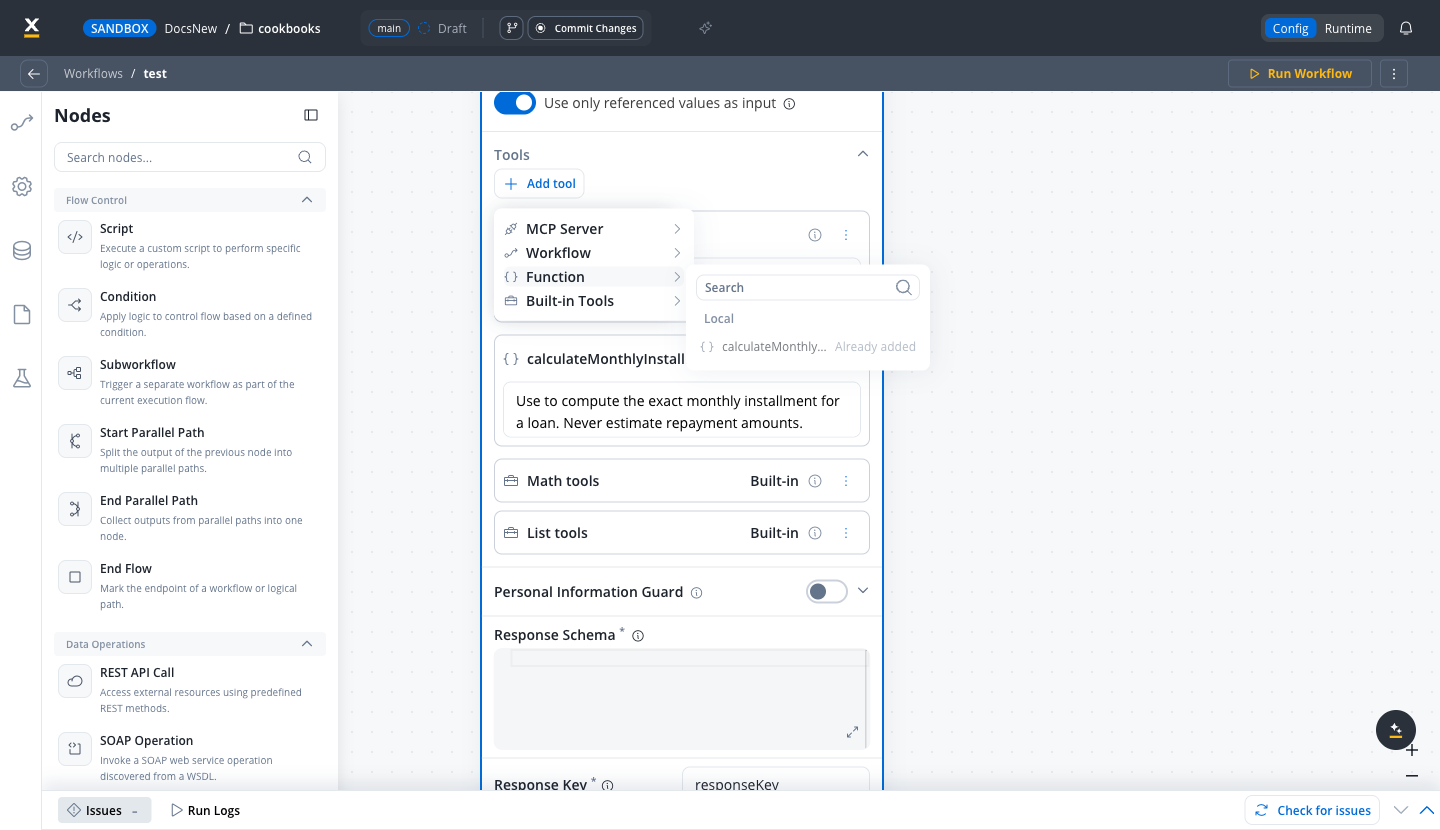Screen dimensions: 1440x830
Task: Open the workflows icon in left sidebar
Action: pos(22,124)
